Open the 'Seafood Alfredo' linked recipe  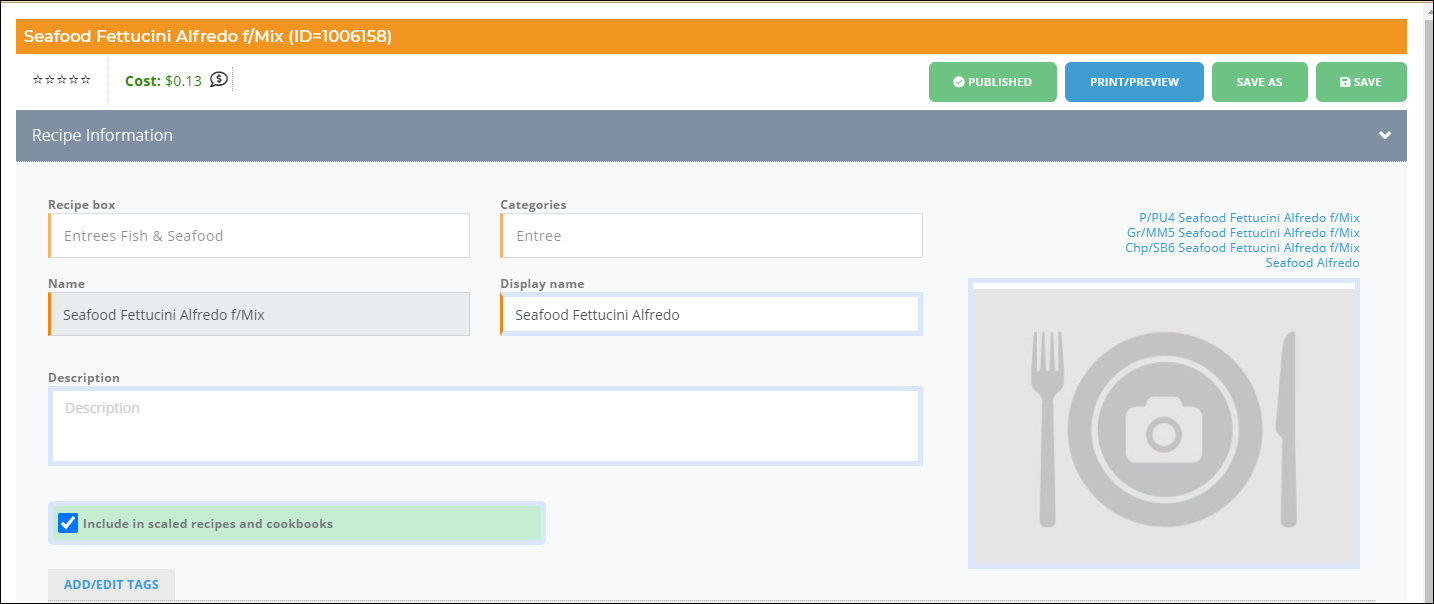[x=1312, y=262]
